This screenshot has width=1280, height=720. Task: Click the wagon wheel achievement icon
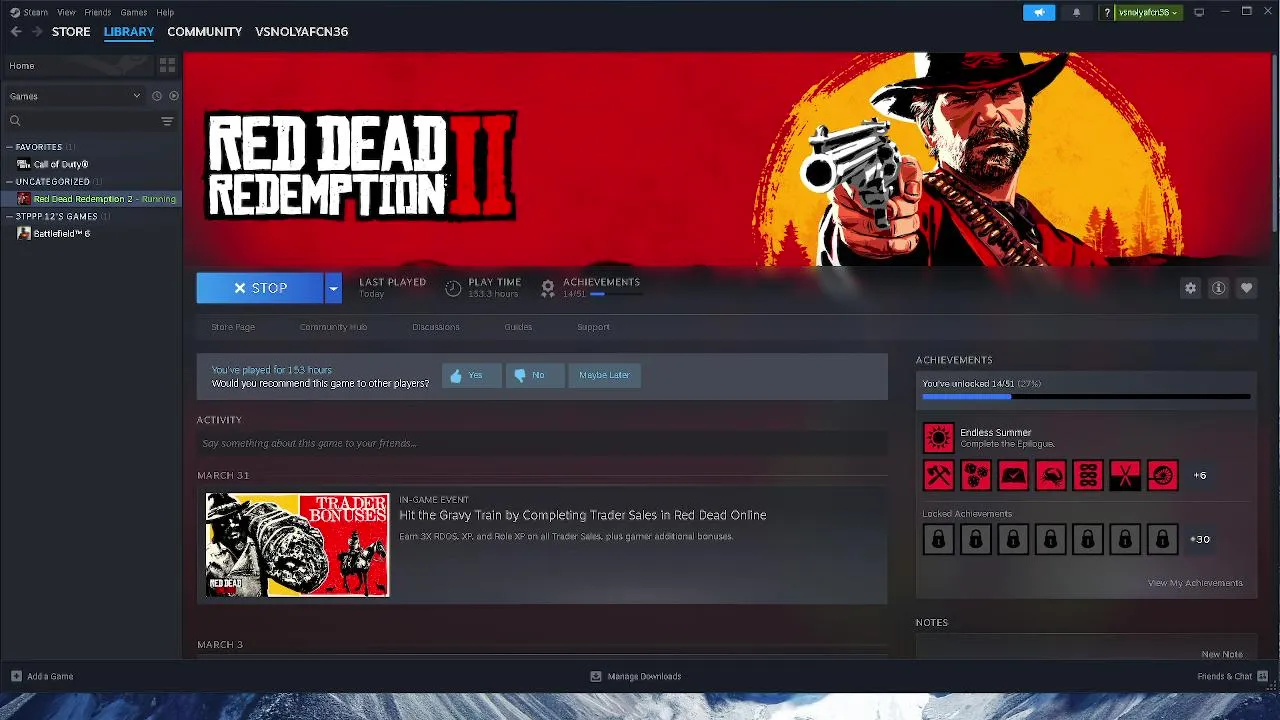tap(1162, 475)
